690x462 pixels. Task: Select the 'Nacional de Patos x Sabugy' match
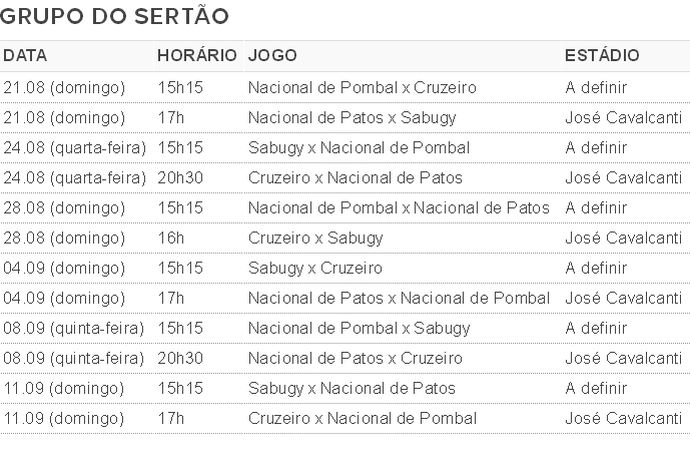[x=352, y=118]
